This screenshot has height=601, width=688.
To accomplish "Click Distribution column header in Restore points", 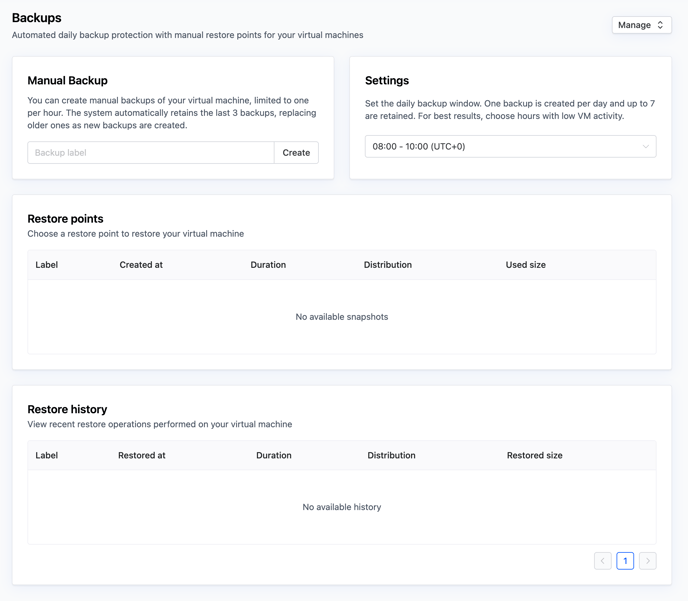I will click(x=388, y=265).
